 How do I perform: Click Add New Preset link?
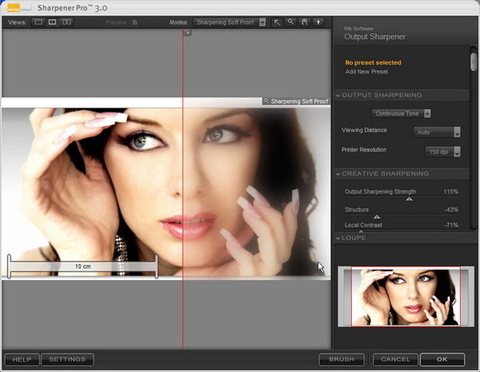(x=367, y=72)
